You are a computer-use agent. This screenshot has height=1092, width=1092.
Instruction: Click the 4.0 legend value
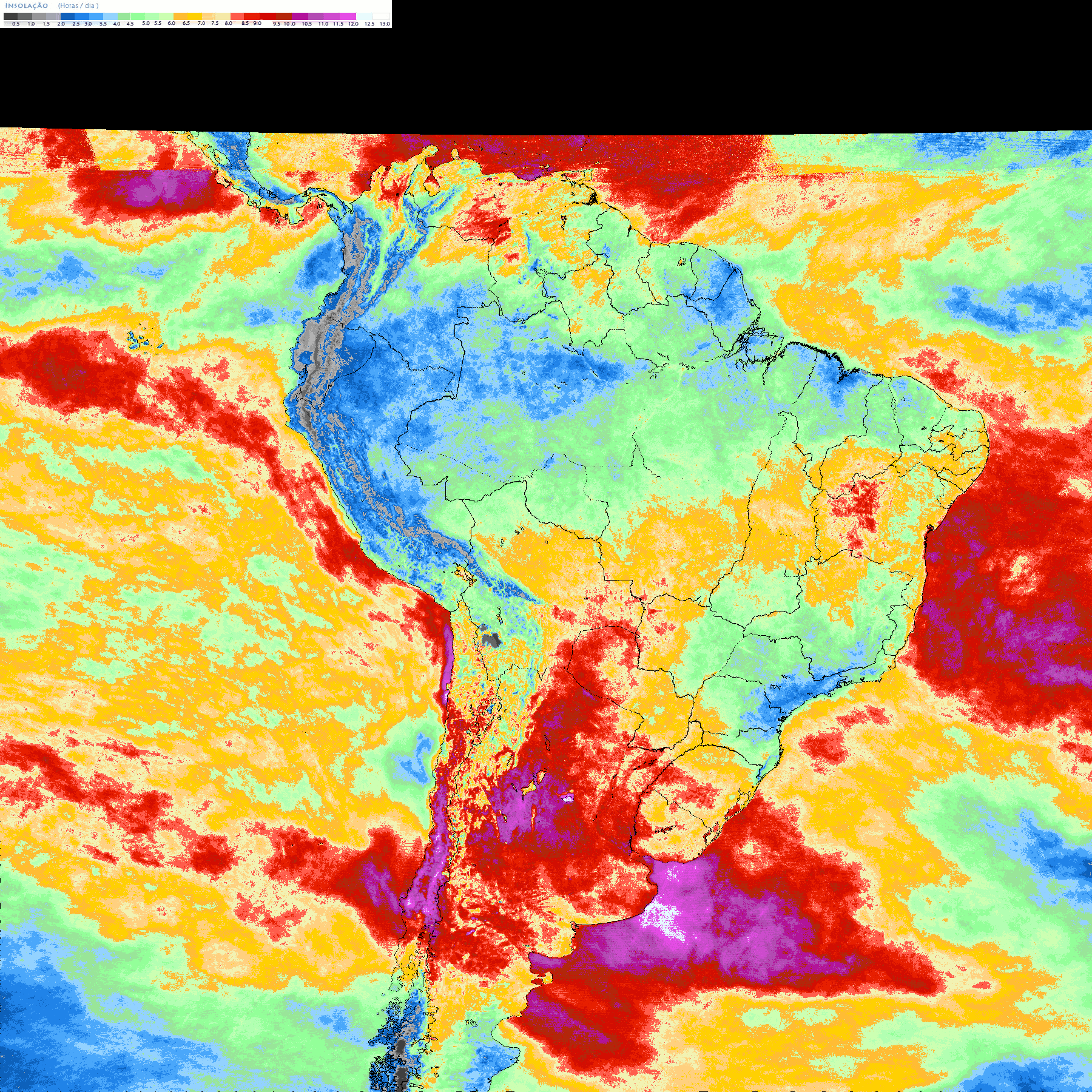[x=116, y=24]
